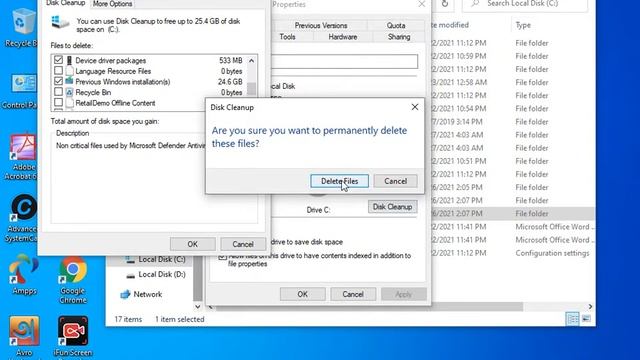Toggle index contents of drive checkbox
Screen dimensions: 640x360
[222, 257]
